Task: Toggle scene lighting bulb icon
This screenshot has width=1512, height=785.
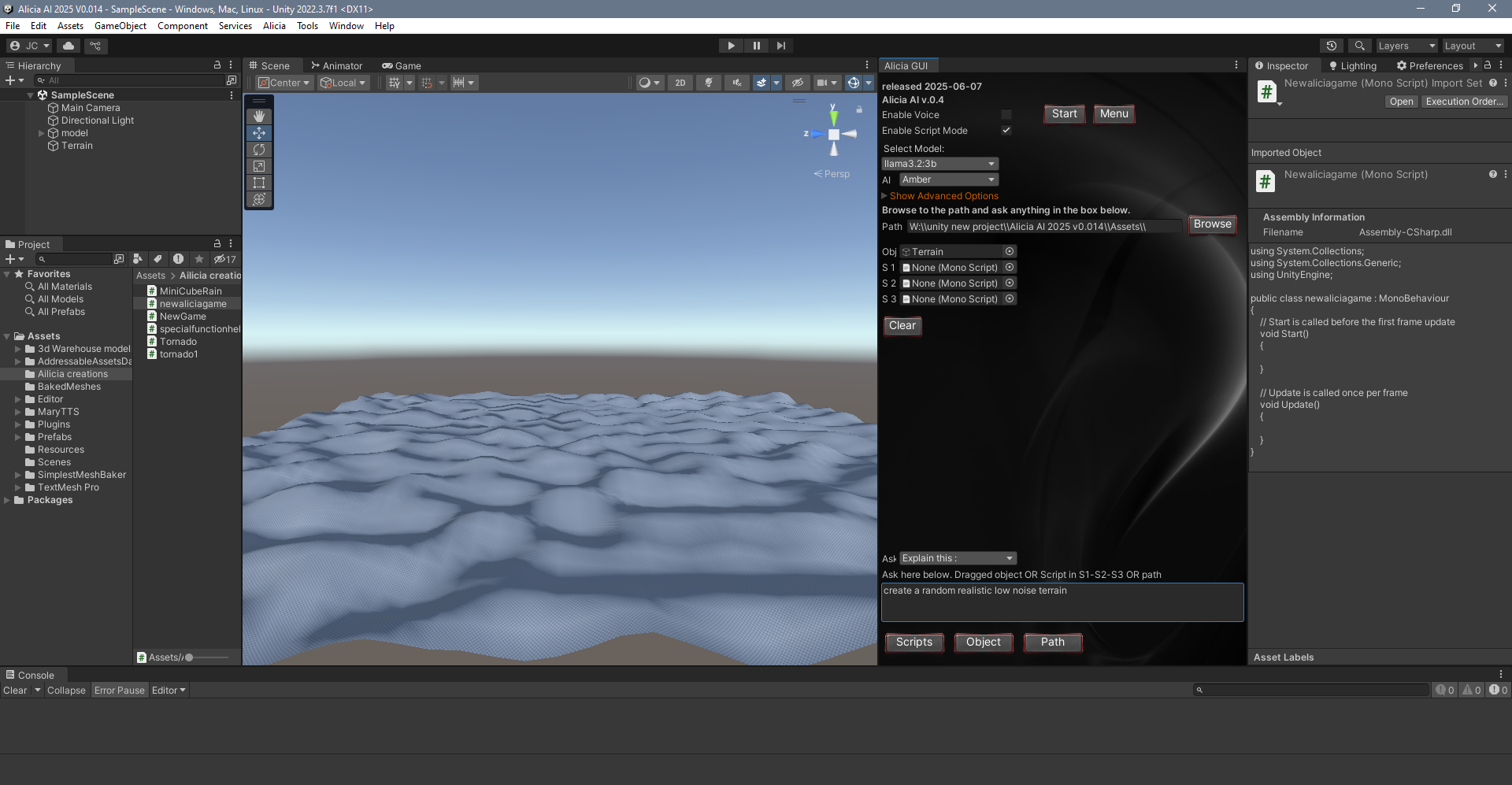Action: [709, 83]
